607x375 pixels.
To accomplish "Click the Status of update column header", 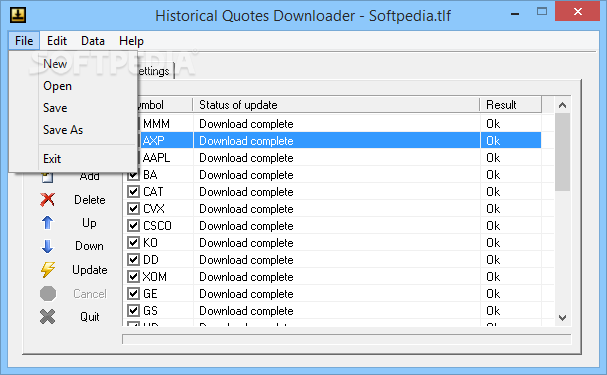I will coord(336,105).
